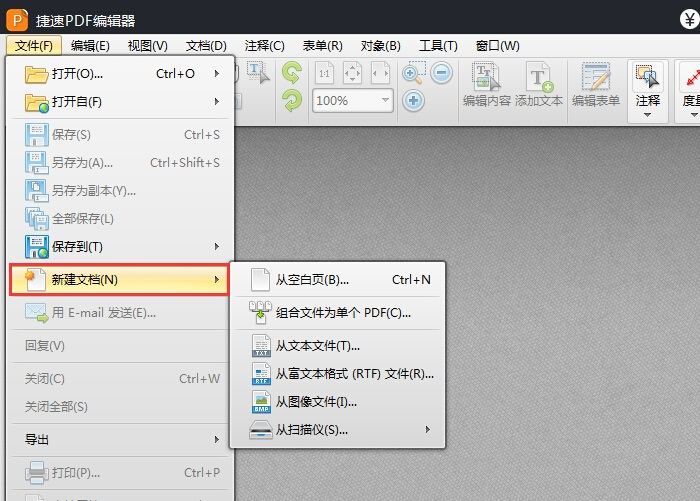This screenshot has height=501, width=700.
Task: Click the 保存(S) floppy disk icon
Action: (37, 135)
